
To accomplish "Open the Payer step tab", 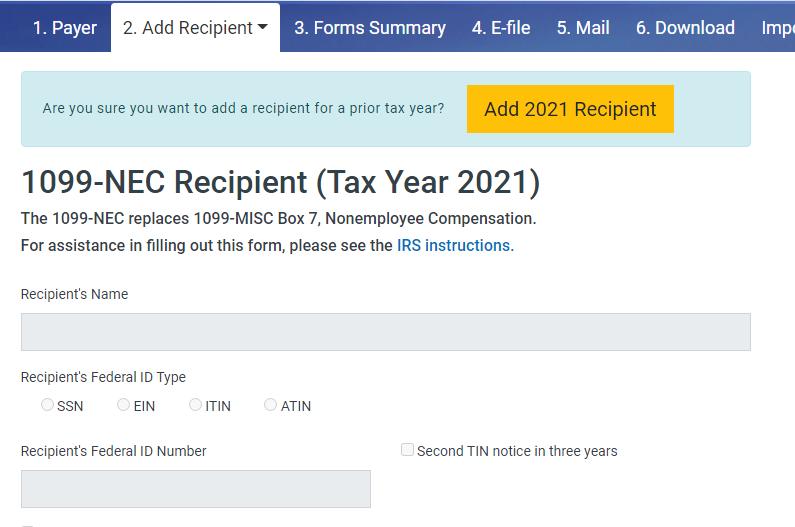I will click(65, 28).
